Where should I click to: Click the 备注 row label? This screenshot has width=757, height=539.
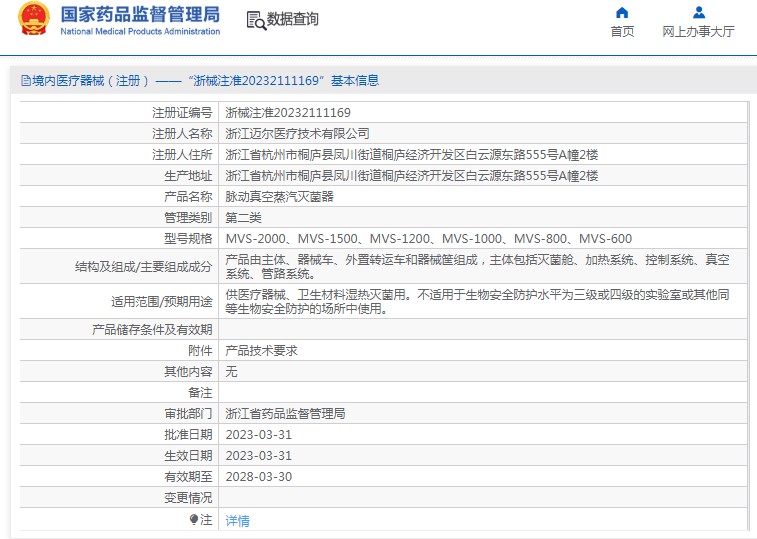point(200,393)
